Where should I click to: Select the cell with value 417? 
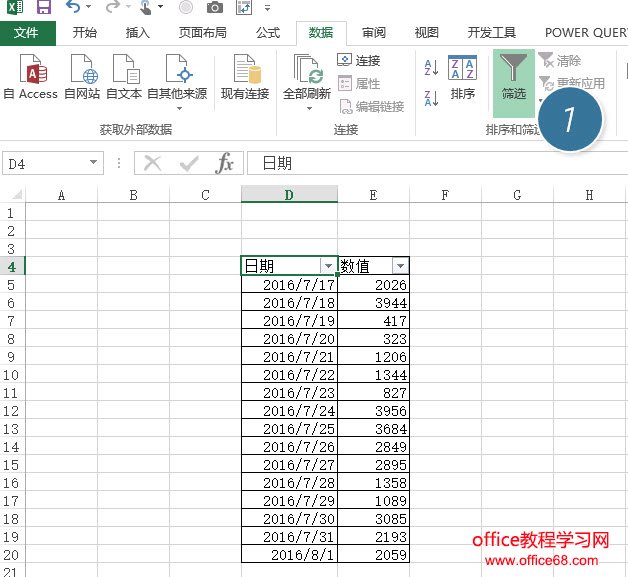click(x=373, y=320)
